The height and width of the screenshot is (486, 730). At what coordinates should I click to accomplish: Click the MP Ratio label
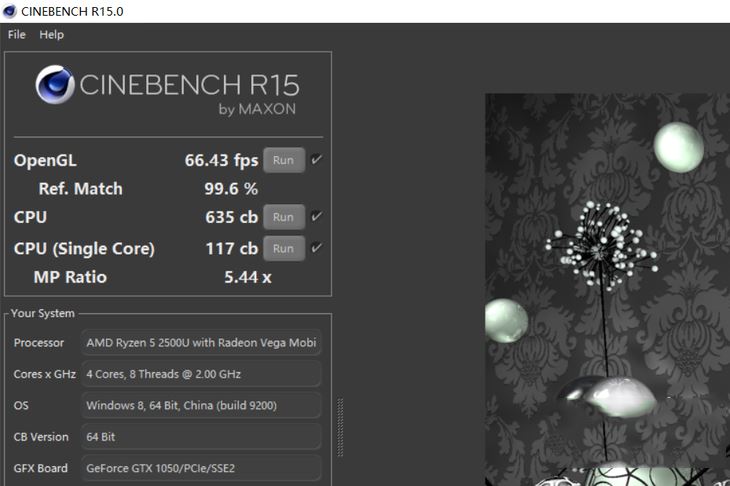click(x=70, y=277)
